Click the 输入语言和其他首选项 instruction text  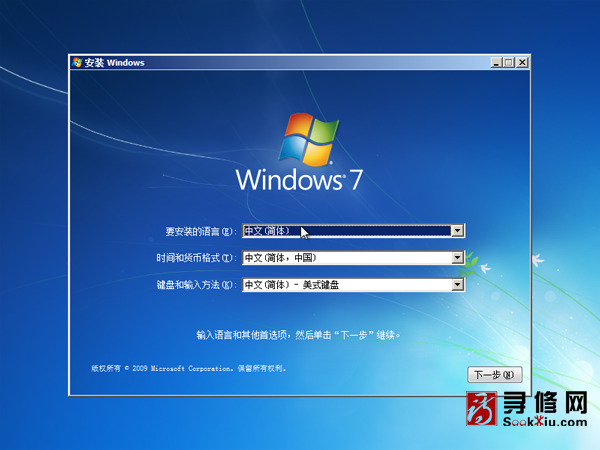(298, 335)
